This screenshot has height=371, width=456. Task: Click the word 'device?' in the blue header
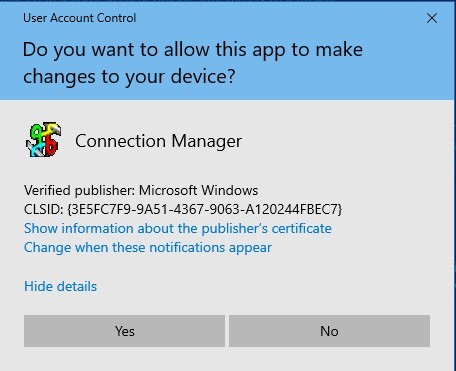coord(203,76)
